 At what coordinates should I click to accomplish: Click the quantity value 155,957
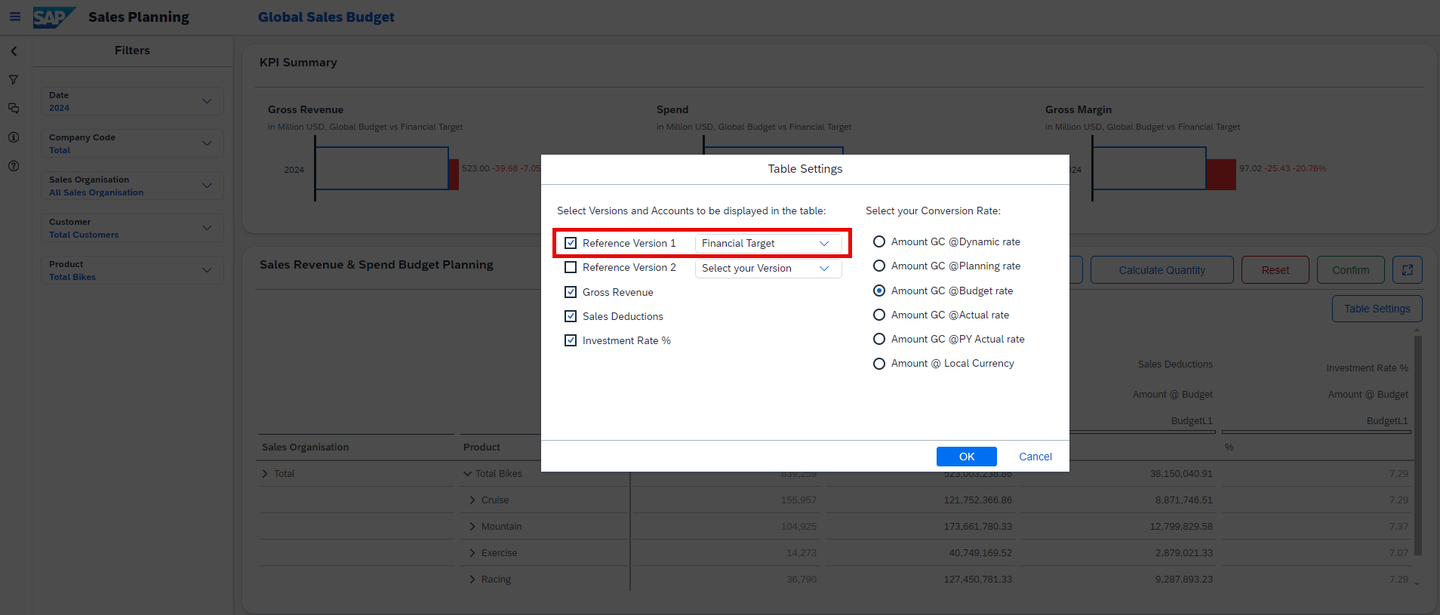pos(798,500)
